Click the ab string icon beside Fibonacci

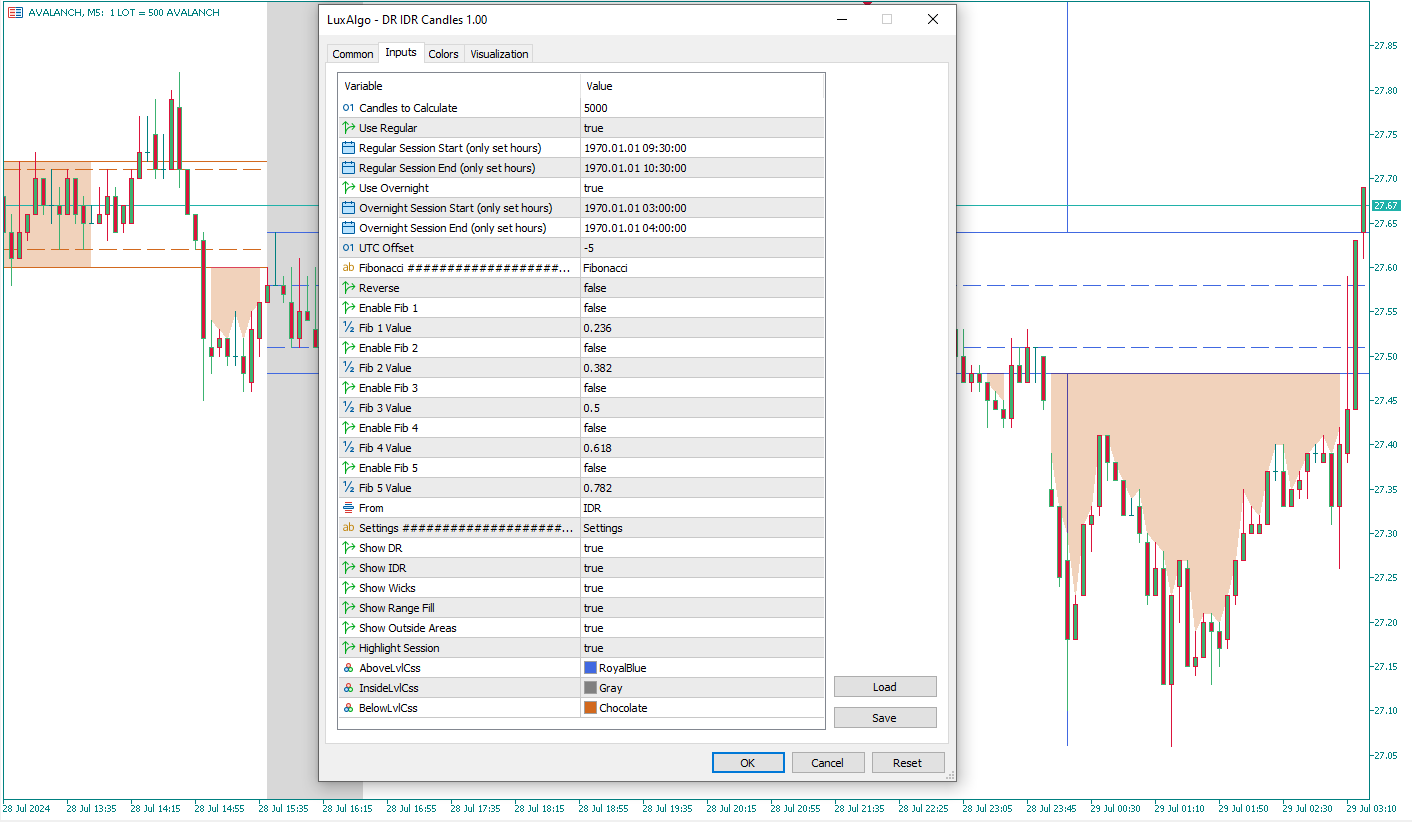point(348,268)
